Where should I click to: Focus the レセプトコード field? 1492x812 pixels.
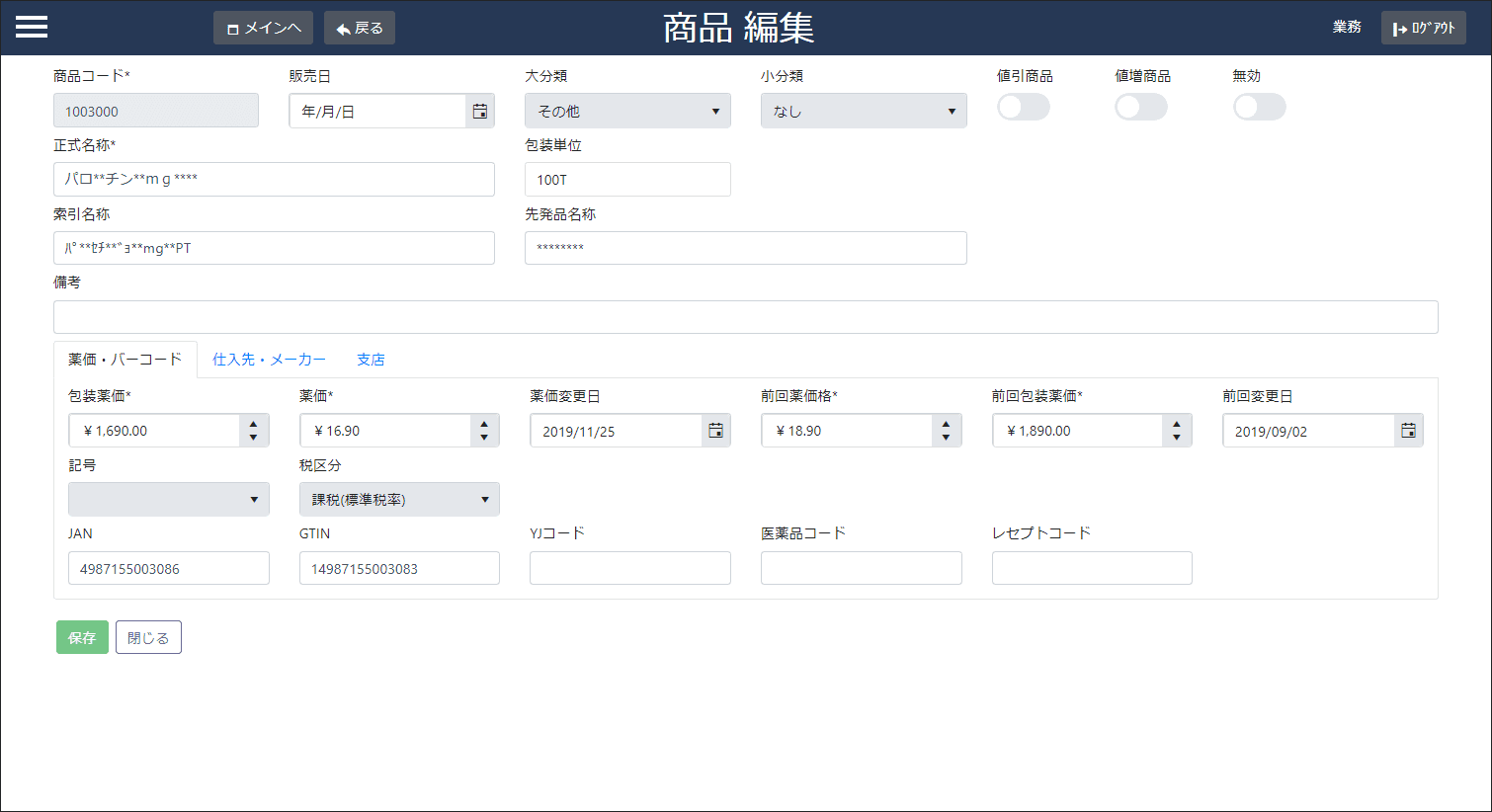[x=1092, y=568]
